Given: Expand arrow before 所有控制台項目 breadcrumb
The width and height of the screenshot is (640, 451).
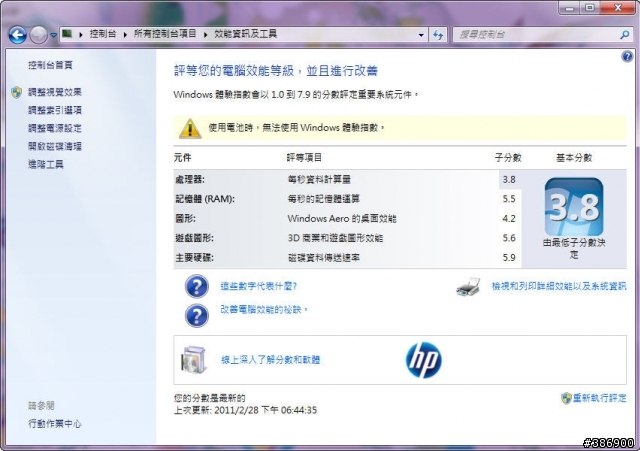Looking at the screenshot, I should click(x=125, y=34).
